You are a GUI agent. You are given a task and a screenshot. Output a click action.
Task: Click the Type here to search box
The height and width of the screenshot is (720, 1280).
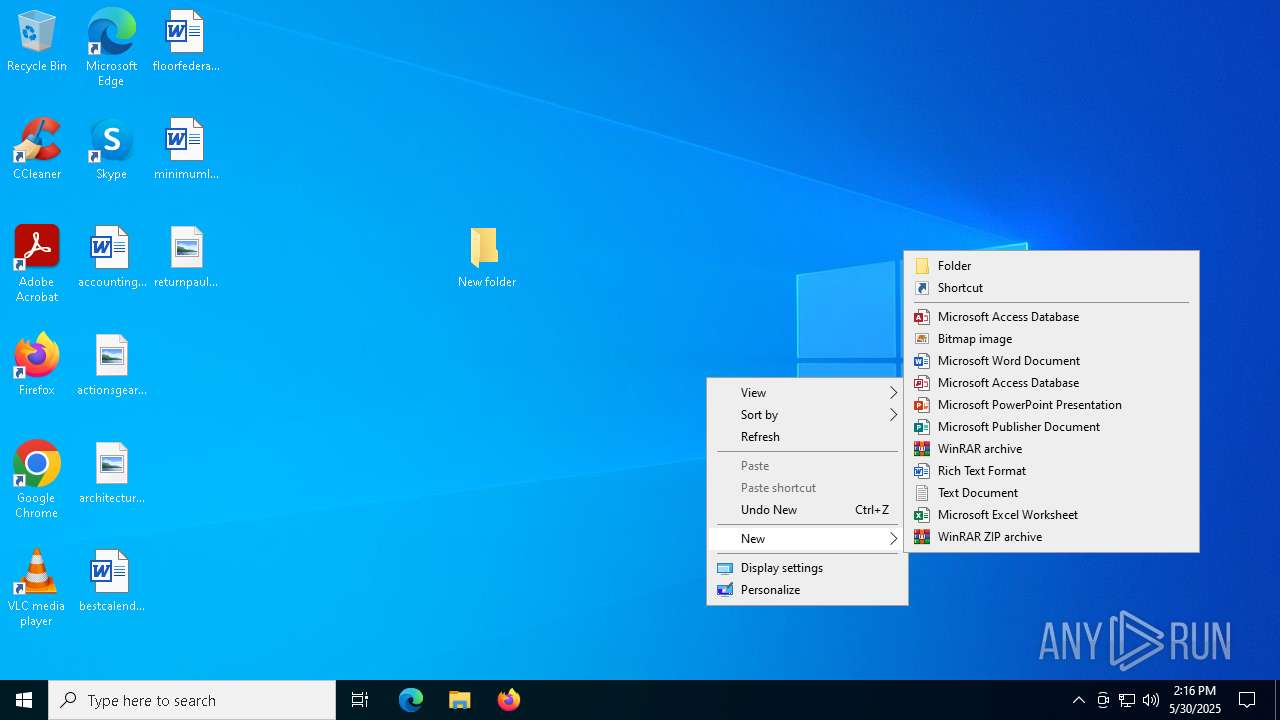point(192,700)
